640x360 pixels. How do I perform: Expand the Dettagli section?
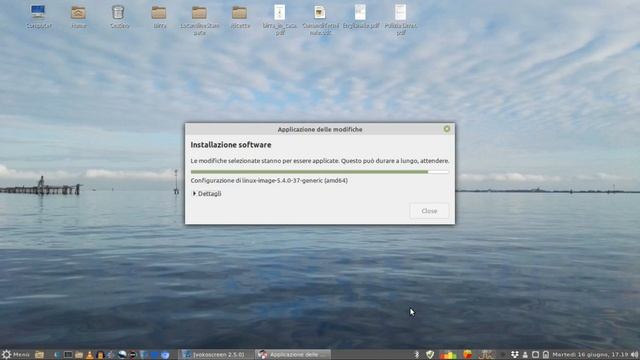coord(207,193)
